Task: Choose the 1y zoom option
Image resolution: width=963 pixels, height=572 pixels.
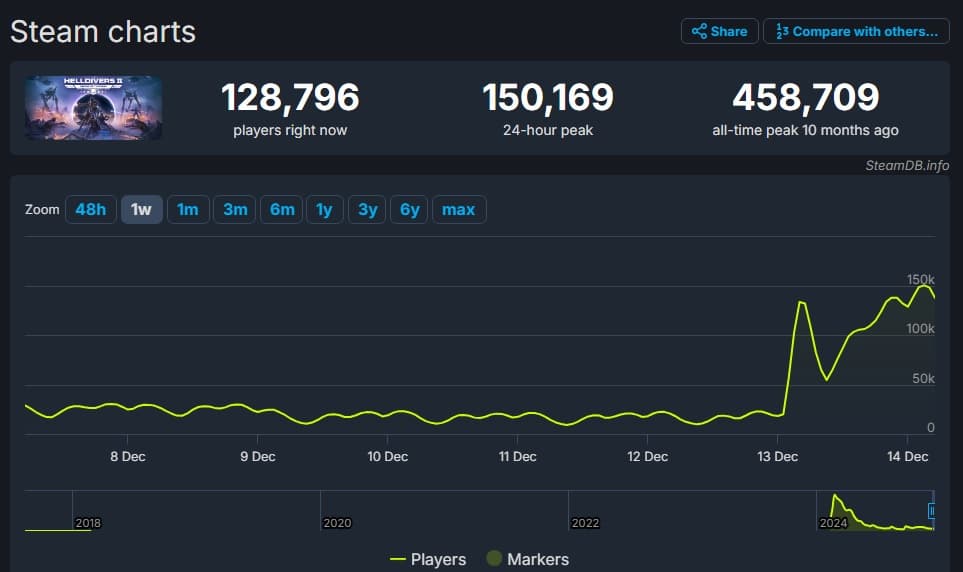Action: point(324,210)
